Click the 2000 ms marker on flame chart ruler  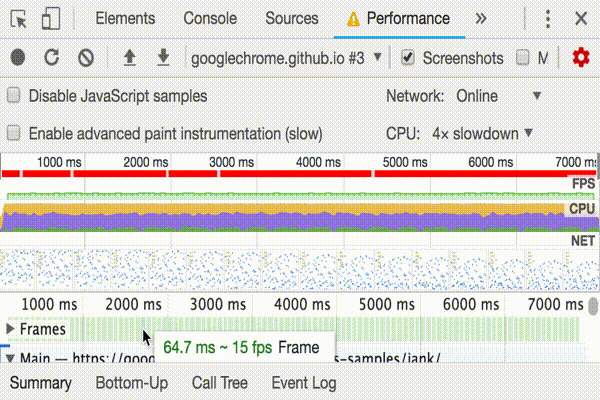coord(134,305)
